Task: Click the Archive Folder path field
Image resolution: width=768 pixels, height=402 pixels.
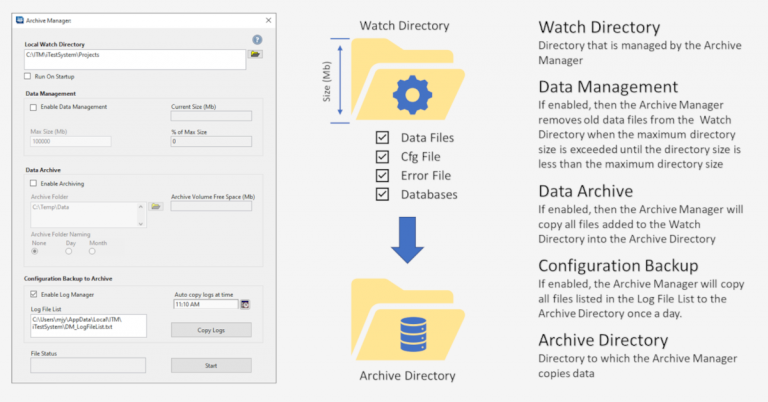Action: 88,215
